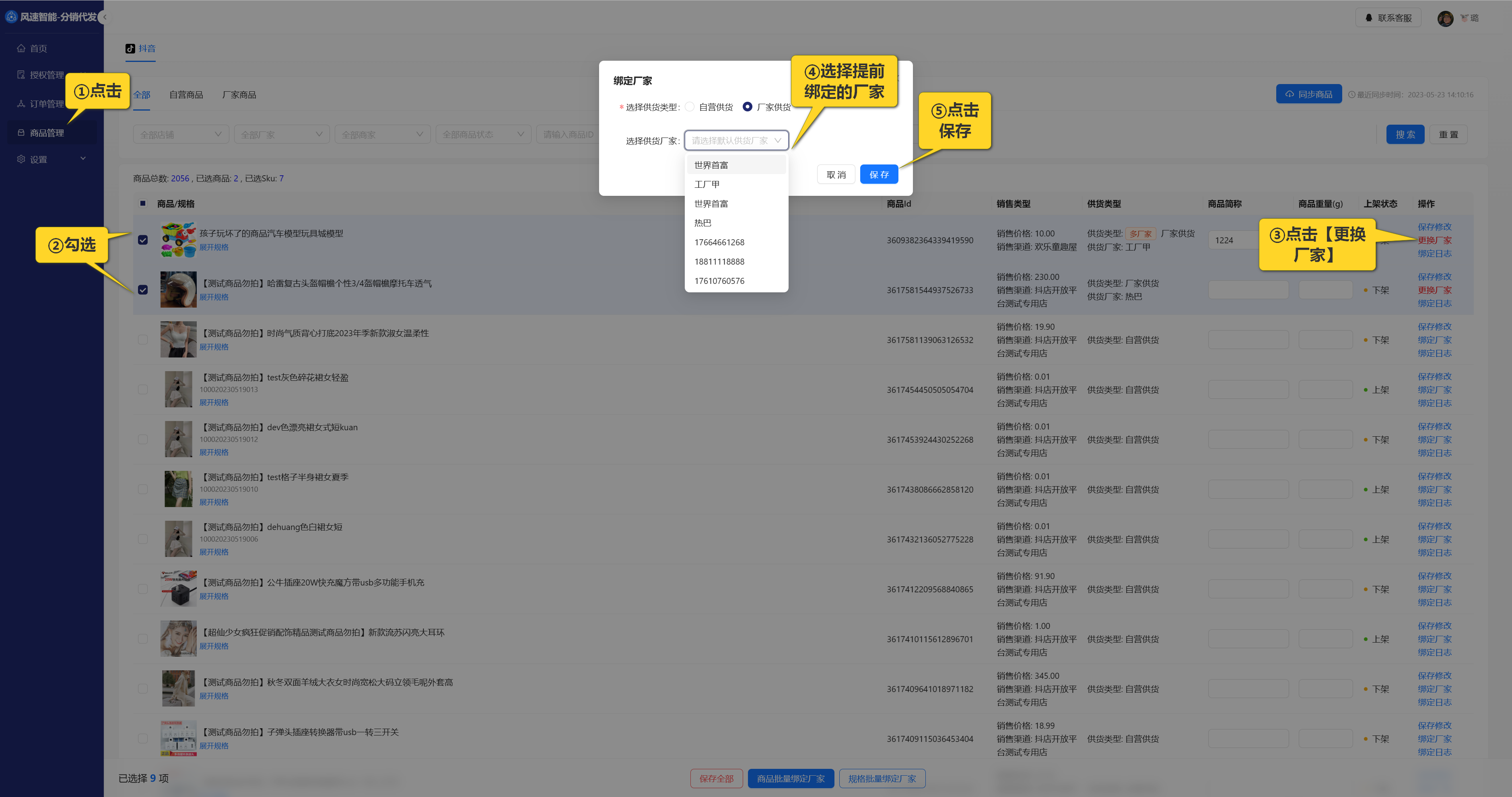Open the 商品管理 menu item
Screen dimensions: 1512x797
(x=47, y=133)
